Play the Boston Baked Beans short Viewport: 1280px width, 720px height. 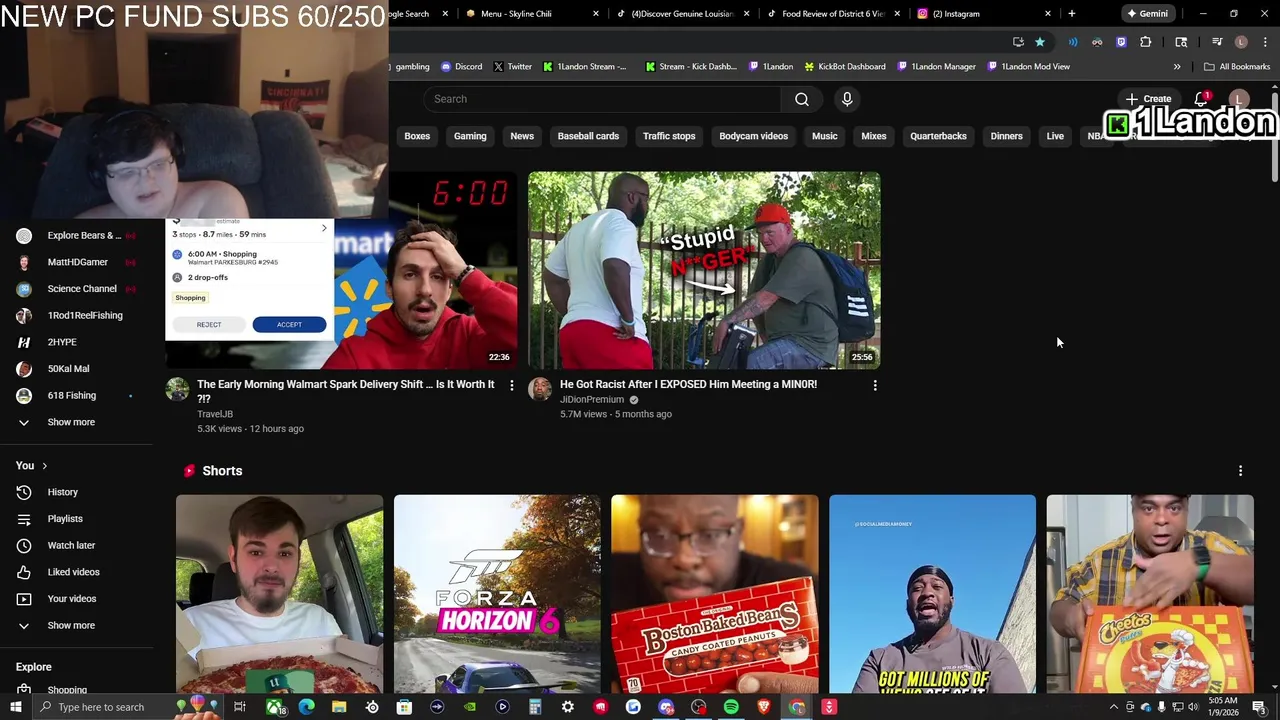pyautogui.click(x=714, y=594)
